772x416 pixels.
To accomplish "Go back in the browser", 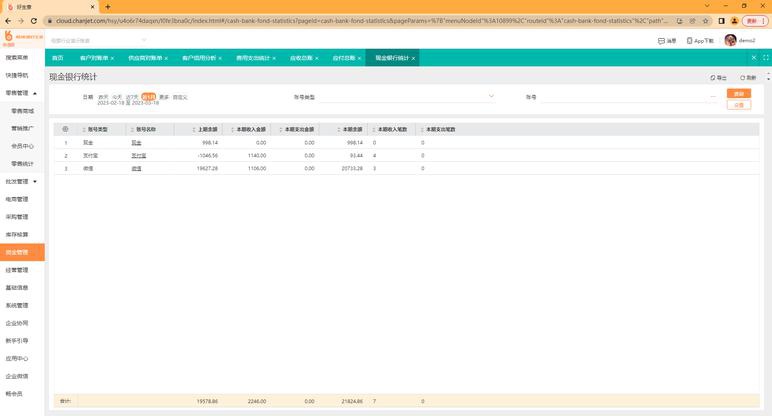I will [x=8, y=21].
